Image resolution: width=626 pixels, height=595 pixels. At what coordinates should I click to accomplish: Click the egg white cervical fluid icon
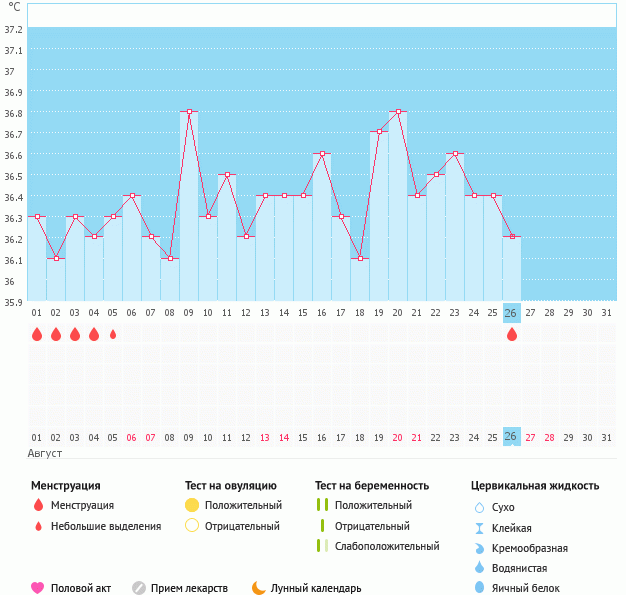480,588
